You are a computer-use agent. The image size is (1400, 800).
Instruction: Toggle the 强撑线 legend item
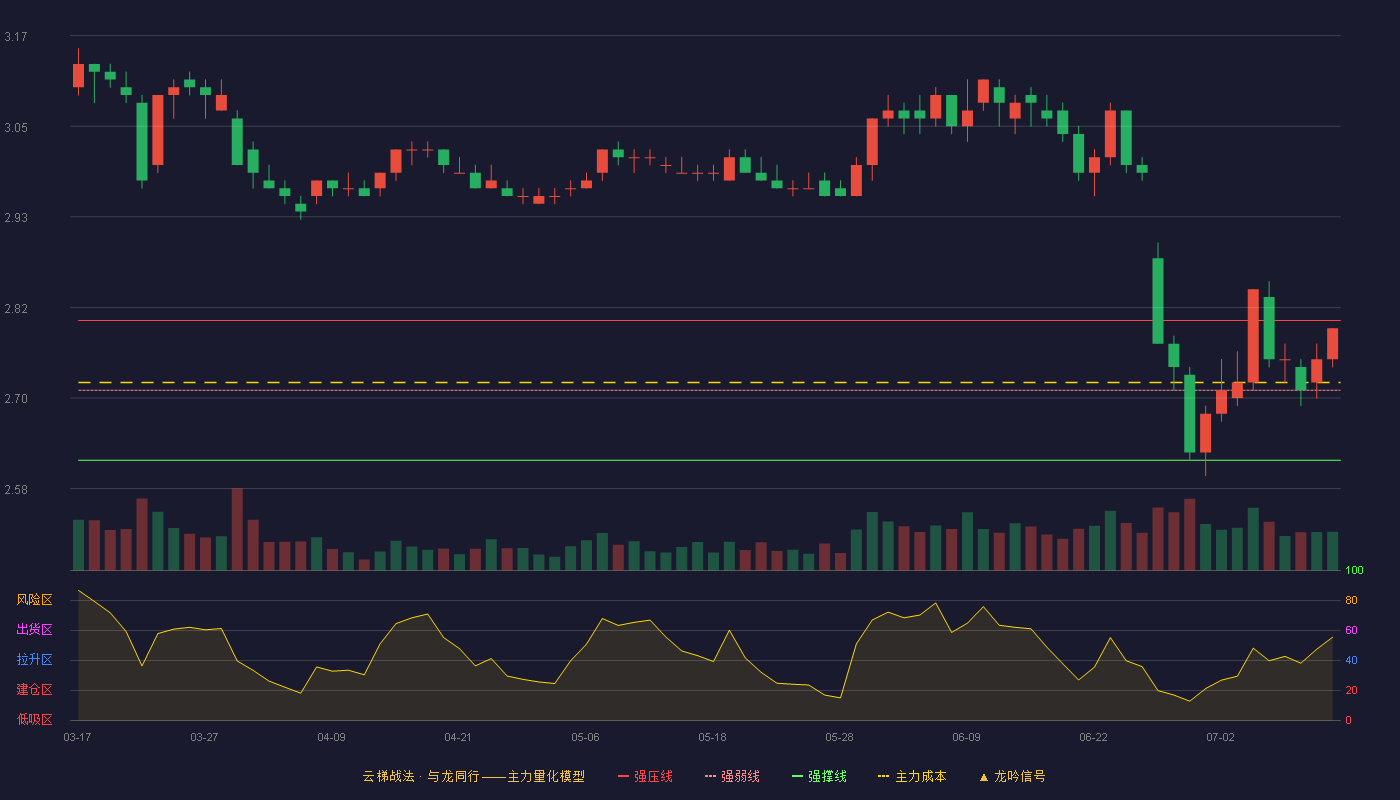[819, 776]
